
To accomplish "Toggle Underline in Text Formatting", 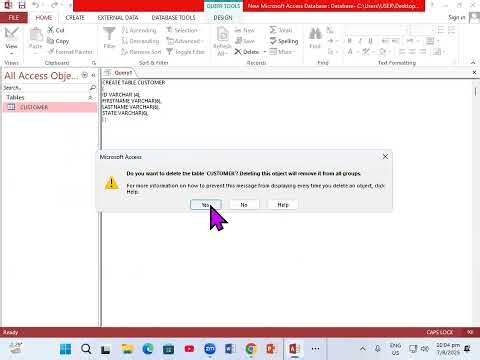I will [370, 41].
